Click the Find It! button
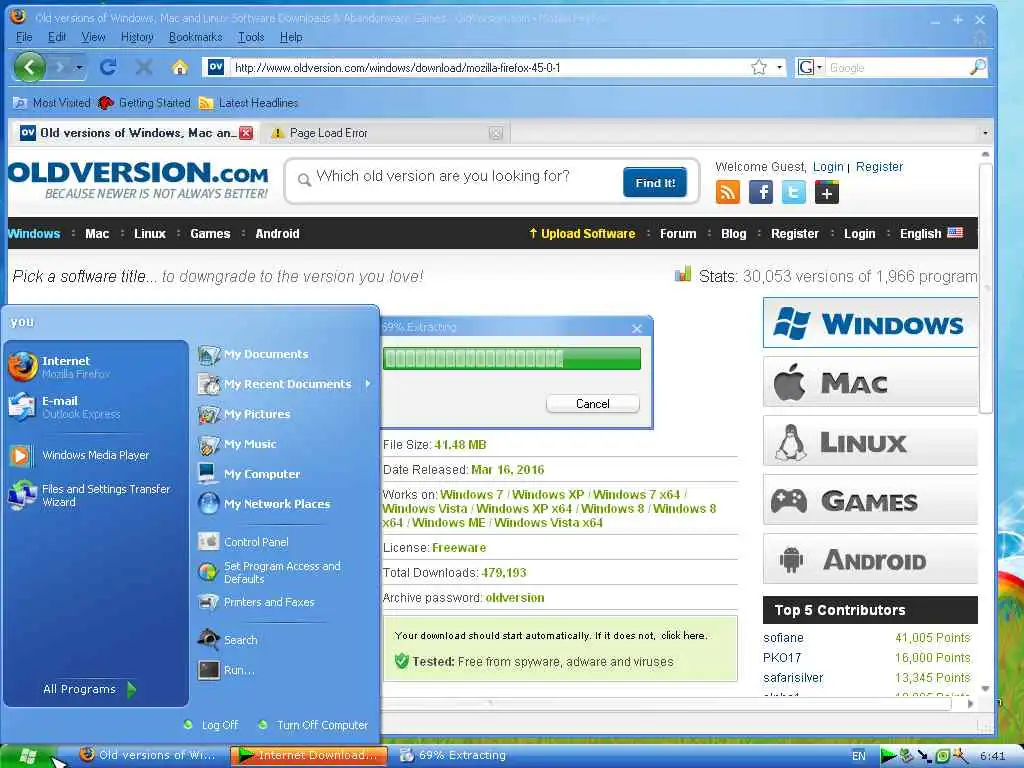Viewport: 1024px width, 768px height. (655, 182)
